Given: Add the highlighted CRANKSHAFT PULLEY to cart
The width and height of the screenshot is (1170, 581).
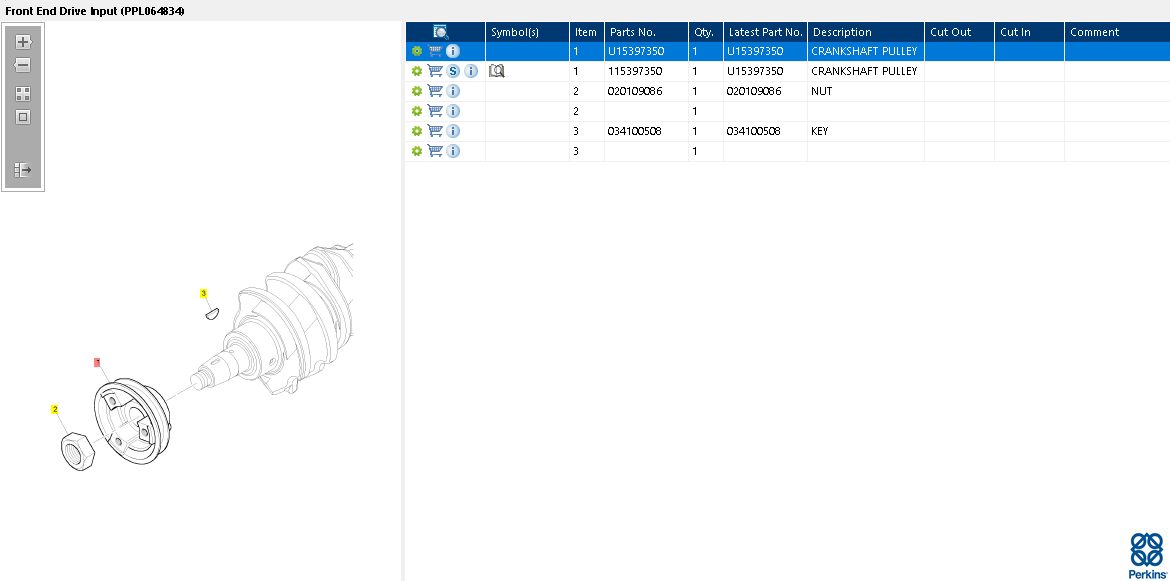Looking at the screenshot, I should 435,51.
